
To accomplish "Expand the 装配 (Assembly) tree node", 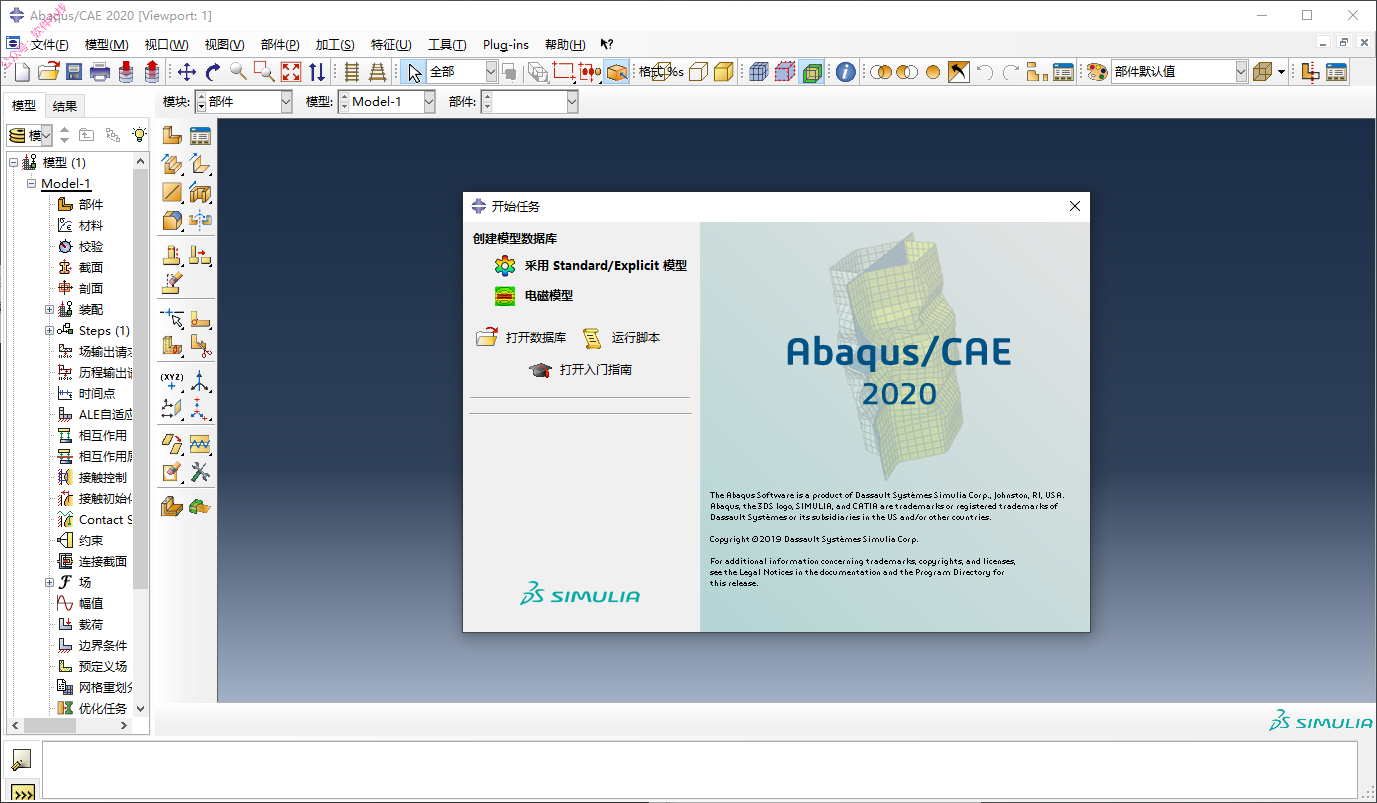I will point(49,310).
